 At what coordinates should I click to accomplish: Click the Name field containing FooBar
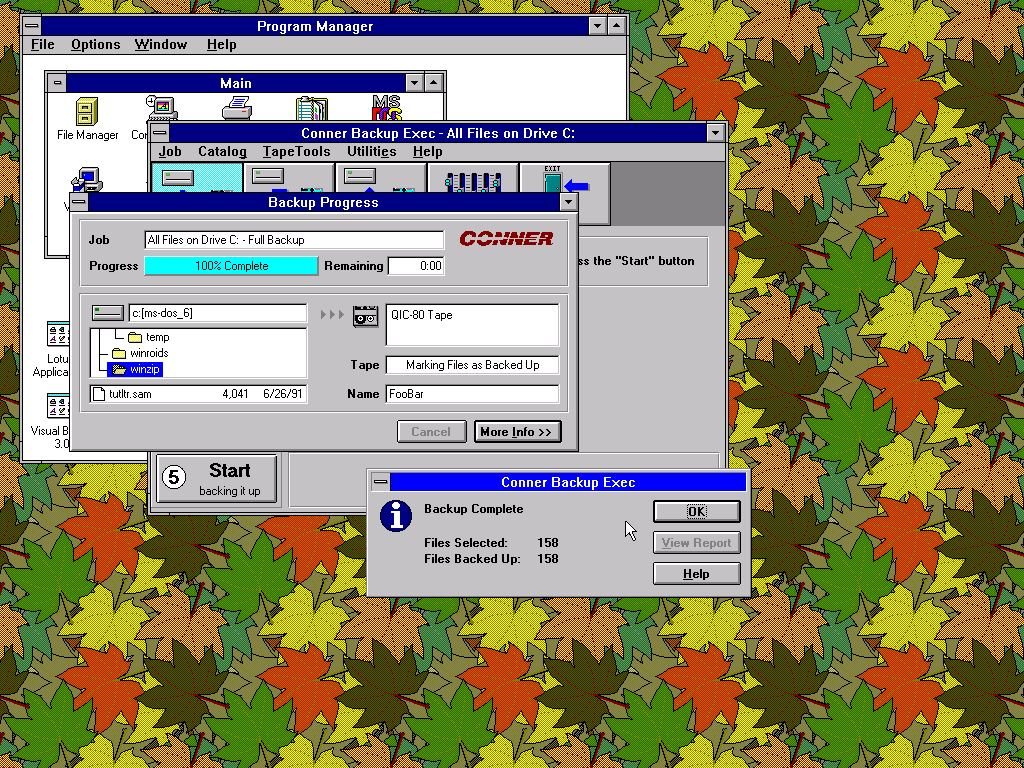point(472,394)
